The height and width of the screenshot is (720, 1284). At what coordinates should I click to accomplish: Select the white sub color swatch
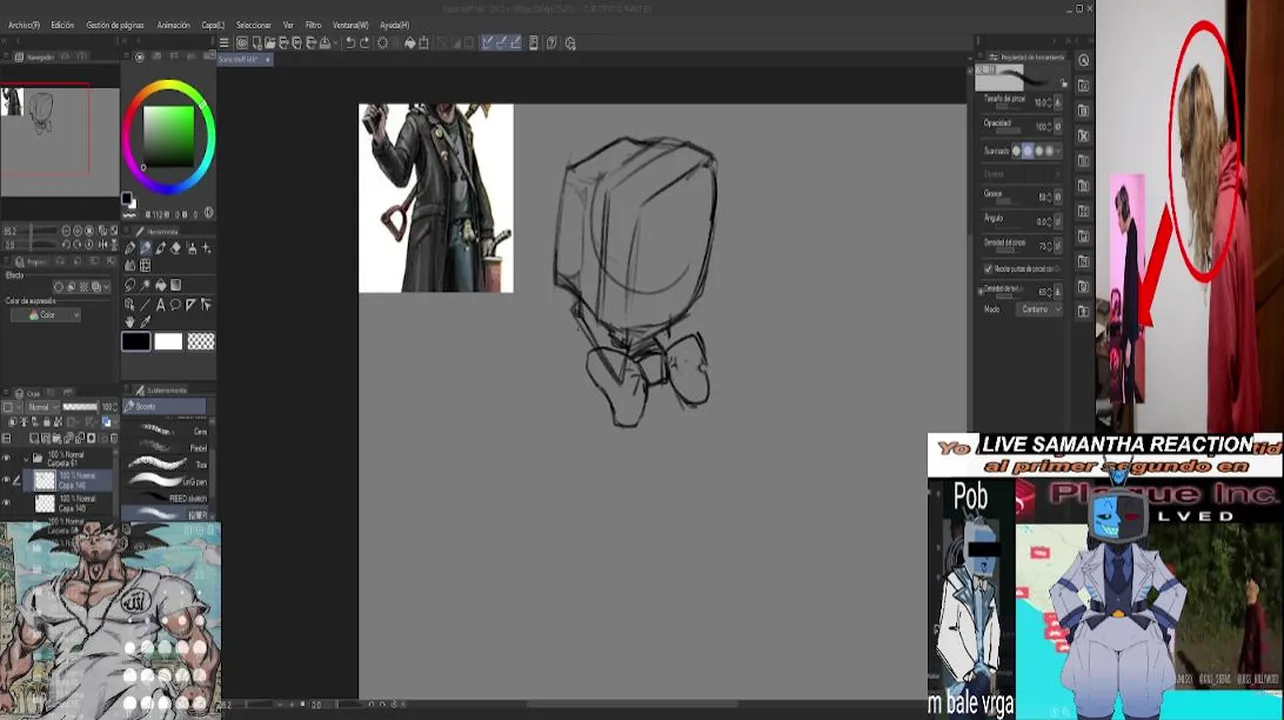click(x=168, y=342)
